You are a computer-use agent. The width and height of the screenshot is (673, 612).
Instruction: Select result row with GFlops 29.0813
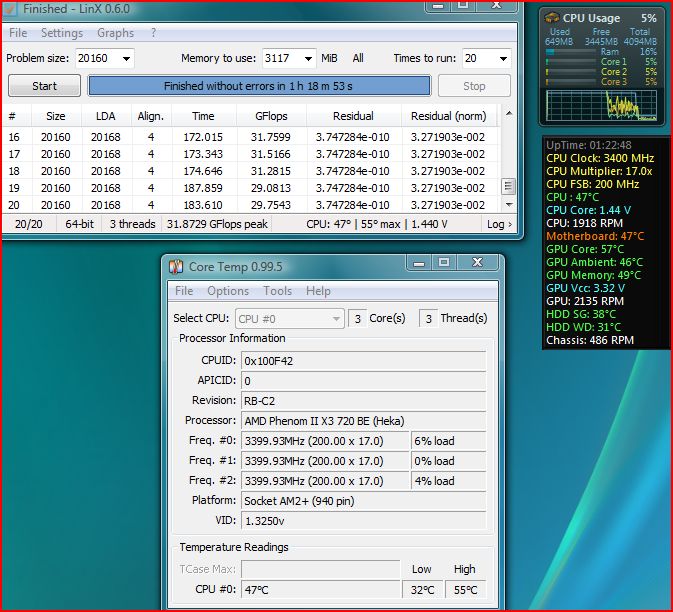(x=250, y=188)
